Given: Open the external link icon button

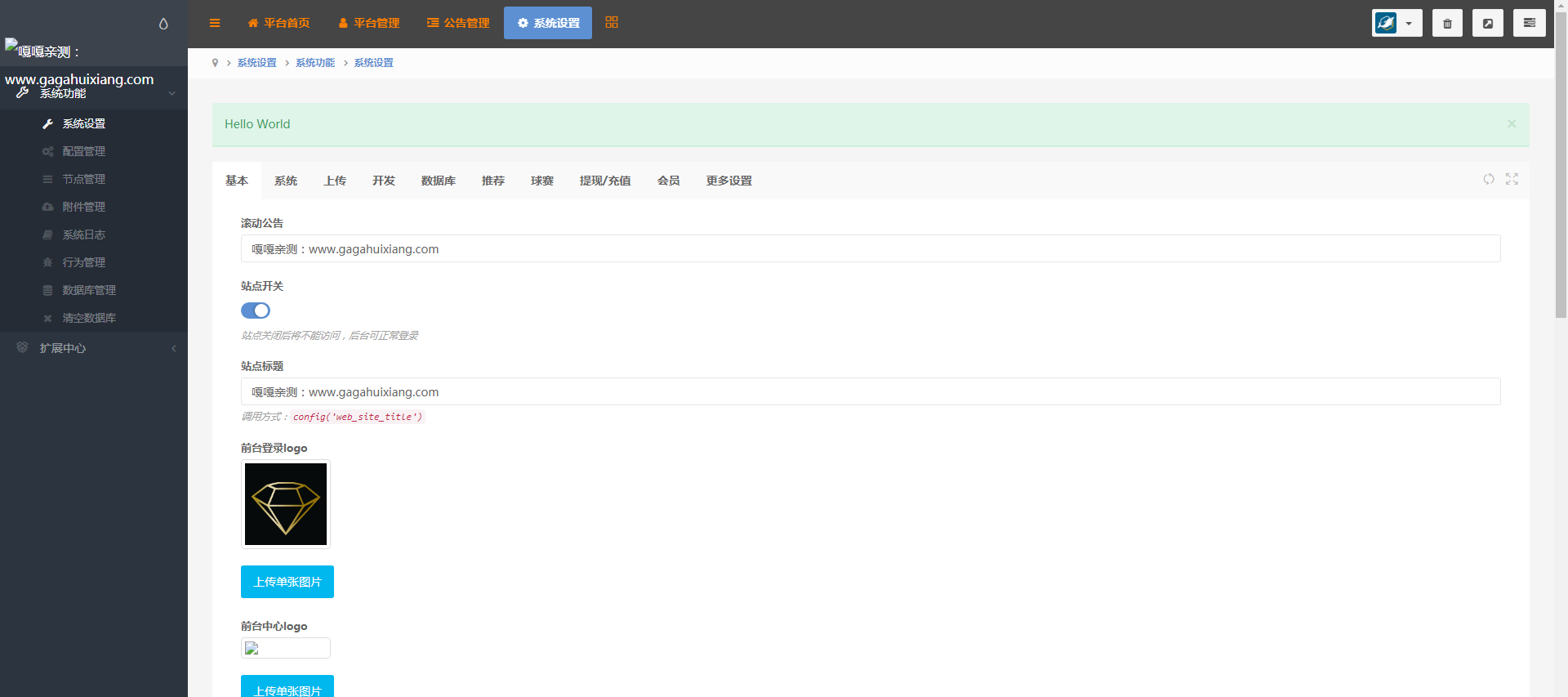Looking at the screenshot, I should [x=1488, y=23].
